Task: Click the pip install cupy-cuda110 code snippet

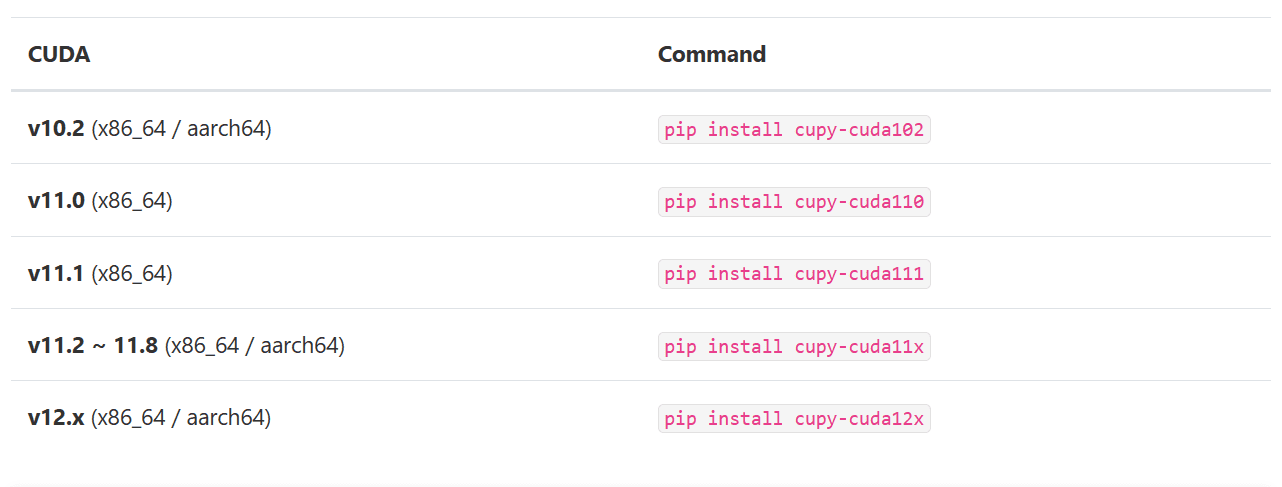Action: tap(794, 202)
